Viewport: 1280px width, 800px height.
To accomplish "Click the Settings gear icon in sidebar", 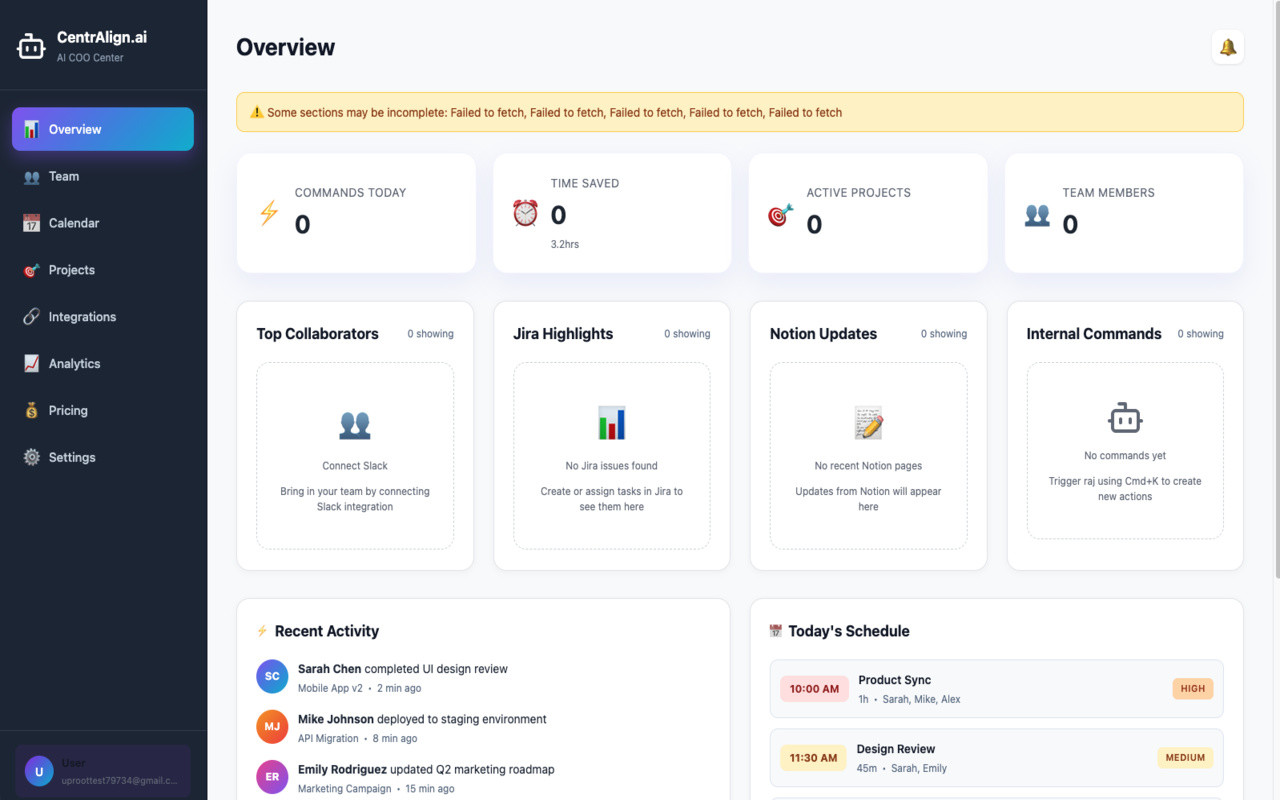I will pos(32,457).
